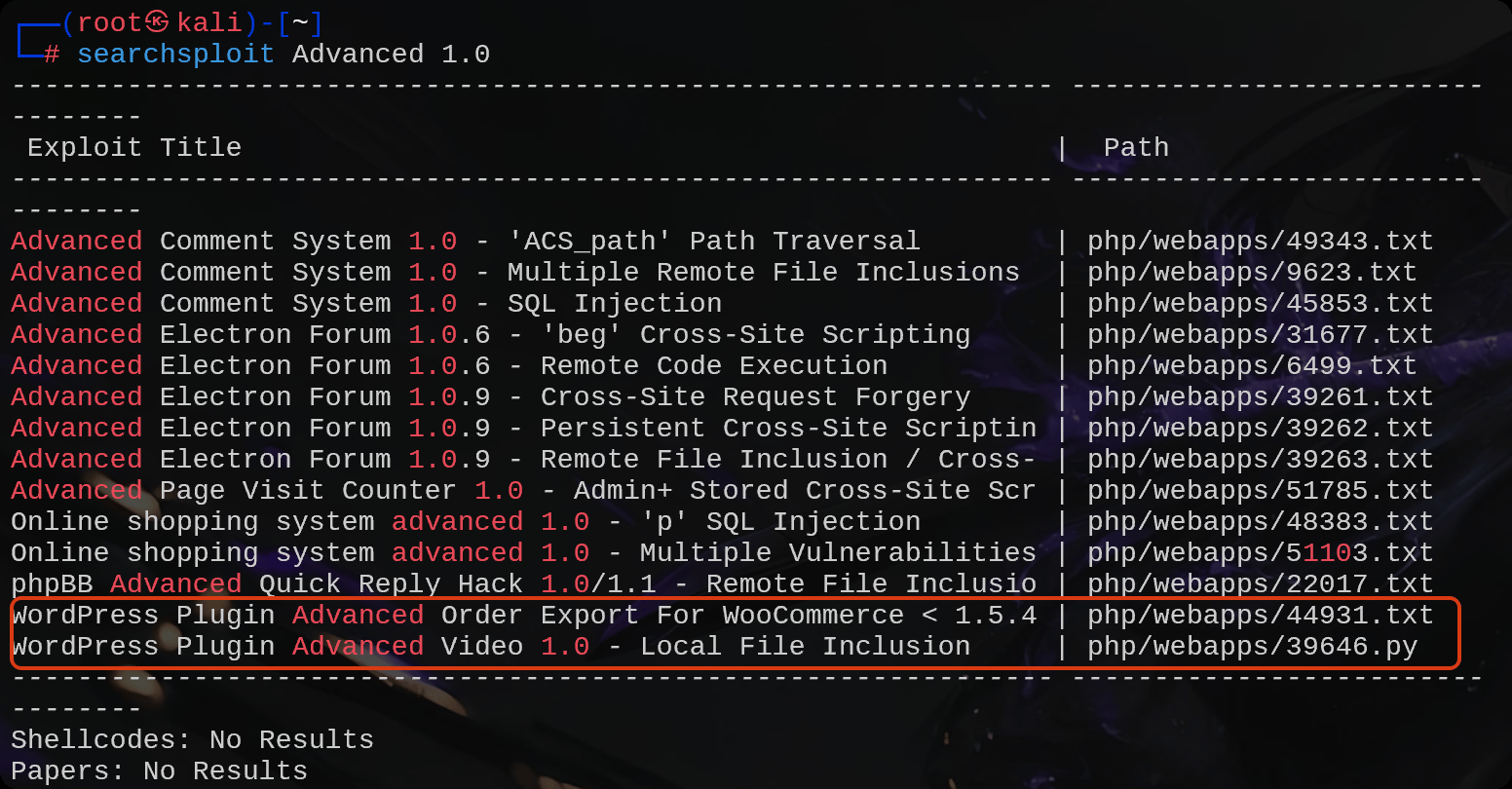
Task: Click the Shellcodes: No Results line
Action: (192, 739)
